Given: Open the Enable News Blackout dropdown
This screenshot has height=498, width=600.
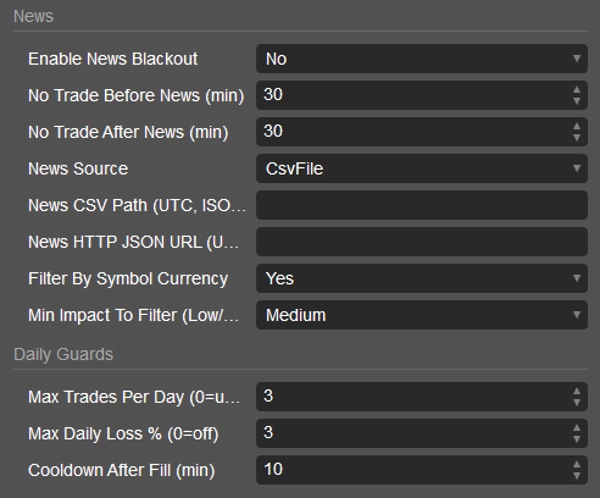Looking at the screenshot, I should (421, 59).
